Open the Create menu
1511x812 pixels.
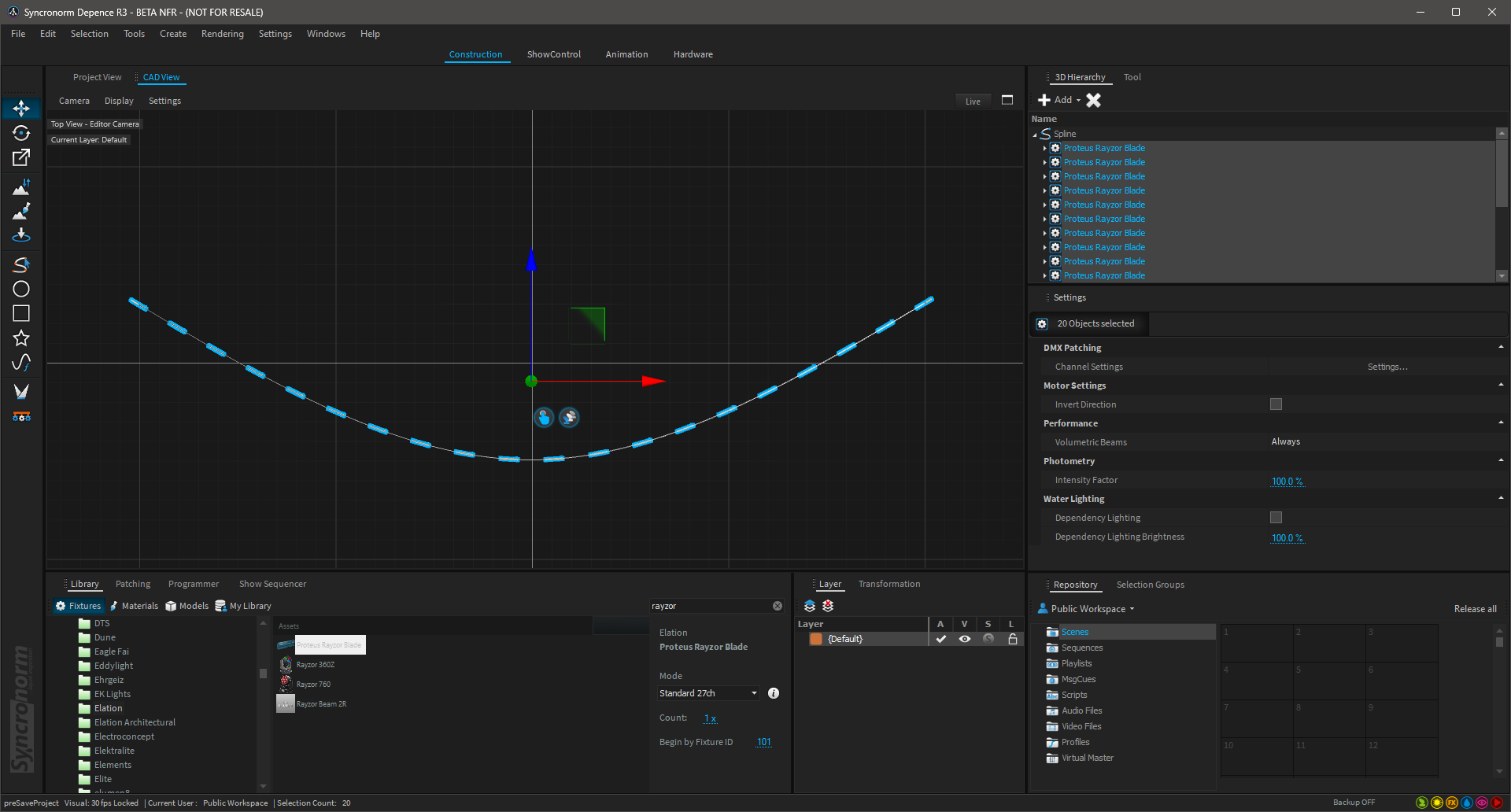tap(173, 34)
